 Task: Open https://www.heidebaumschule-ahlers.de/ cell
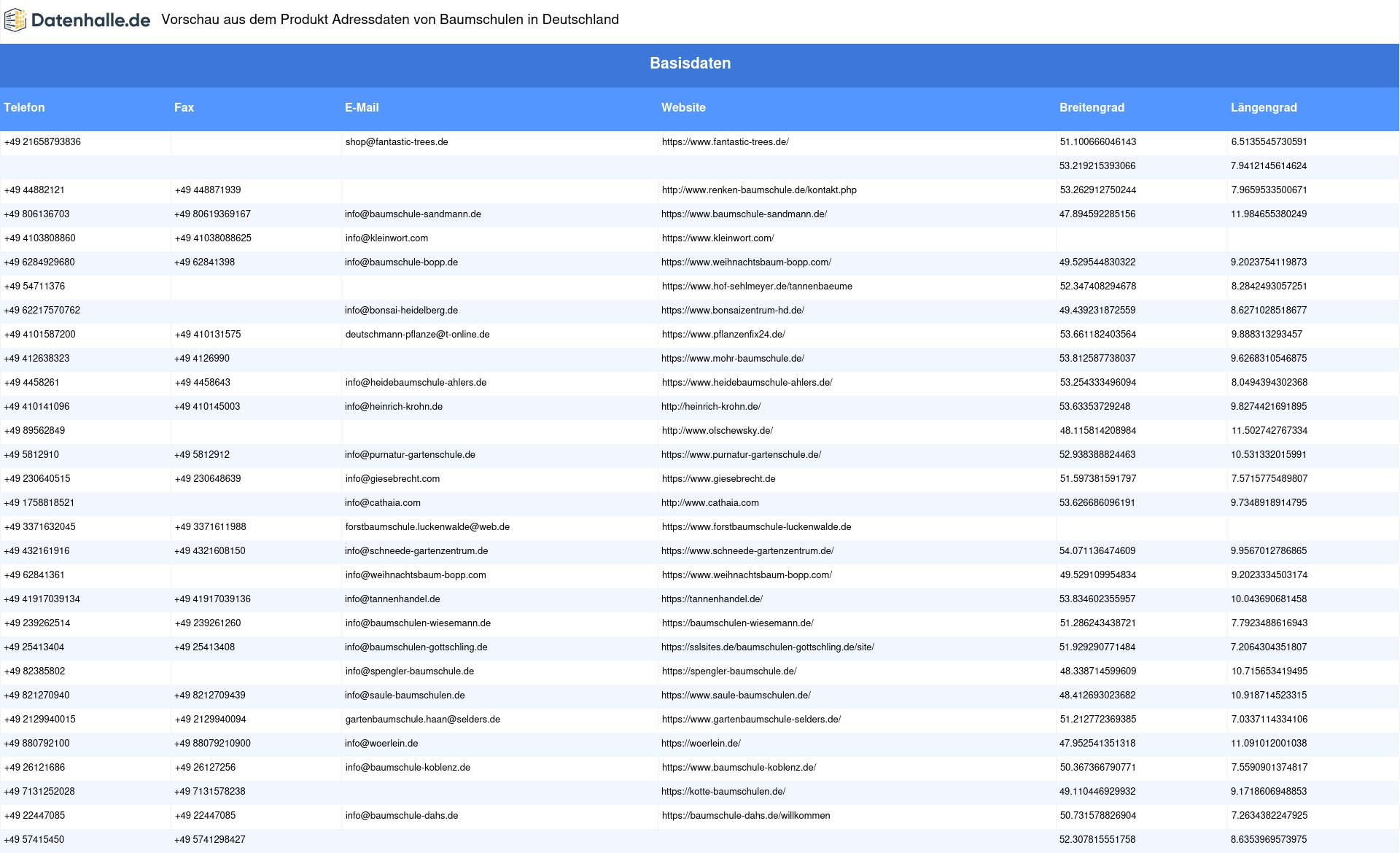tap(747, 383)
